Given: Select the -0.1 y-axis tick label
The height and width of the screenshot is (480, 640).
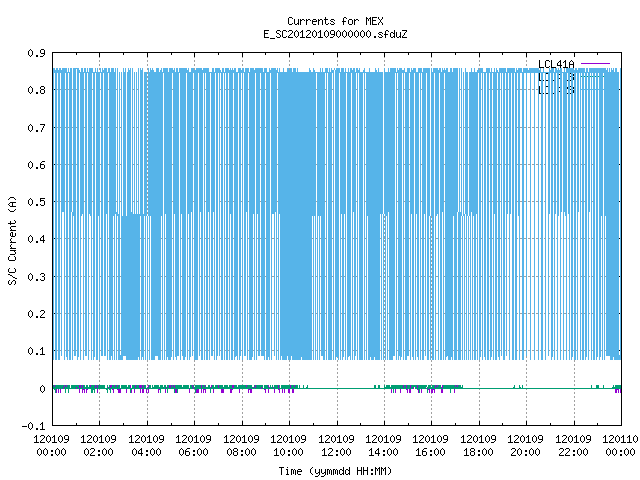Looking at the screenshot, I should point(33,426).
